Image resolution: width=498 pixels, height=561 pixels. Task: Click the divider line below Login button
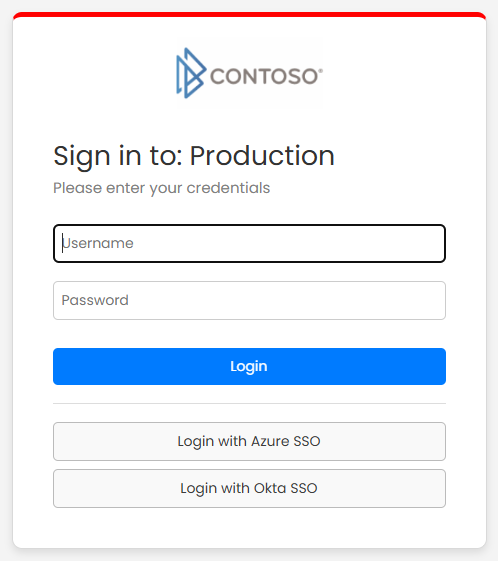[x=249, y=403]
